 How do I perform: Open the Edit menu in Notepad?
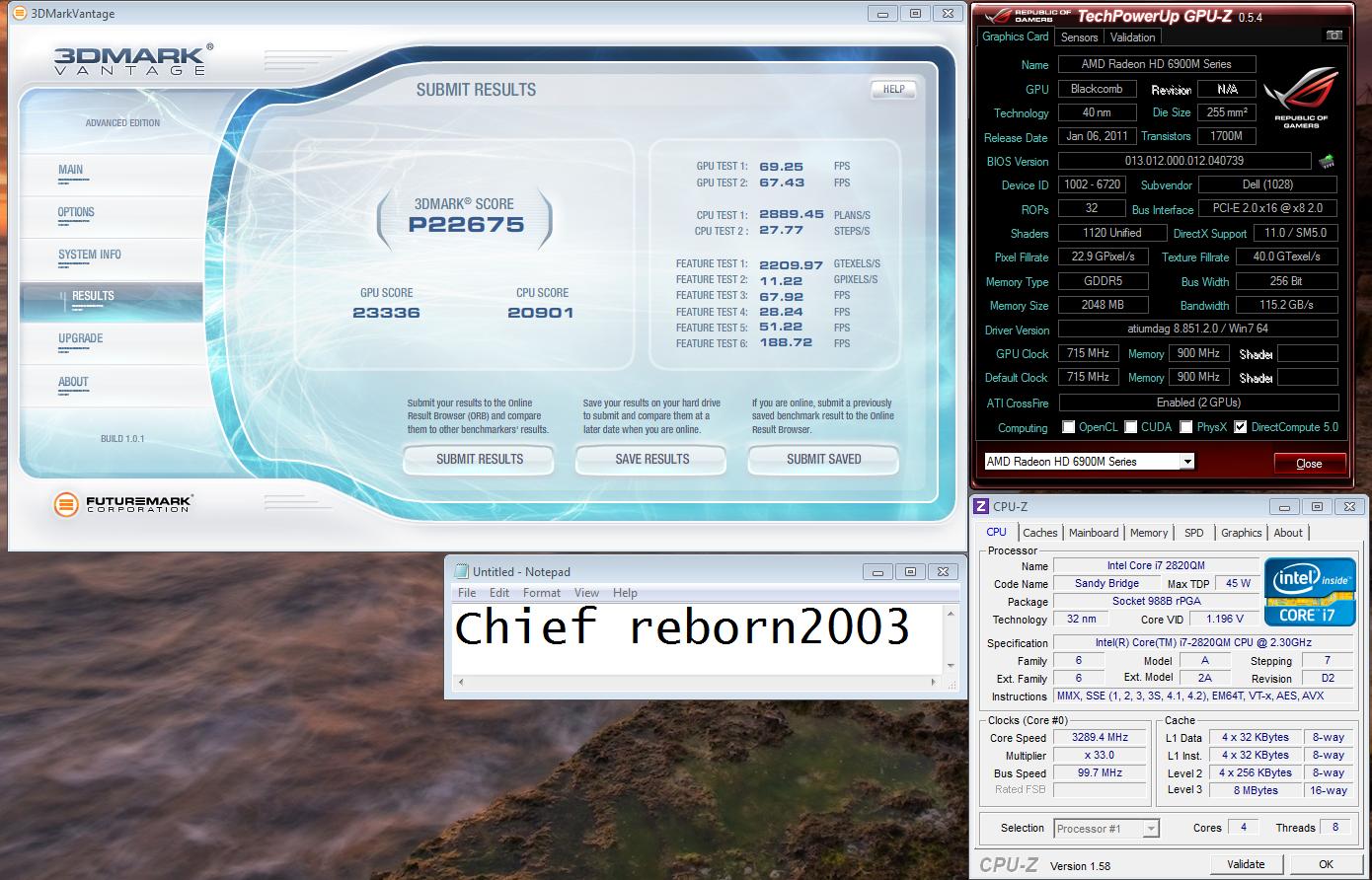(499, 593)
